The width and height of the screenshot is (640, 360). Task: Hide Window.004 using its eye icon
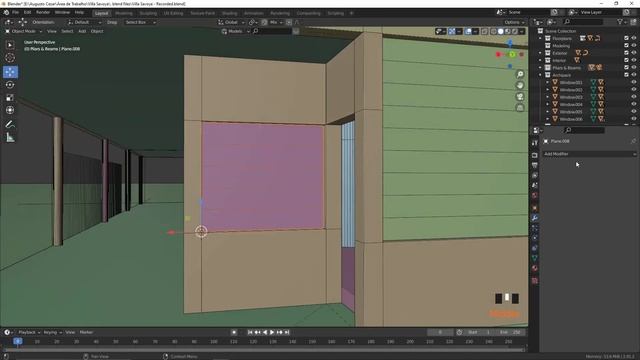coord(634,104)
